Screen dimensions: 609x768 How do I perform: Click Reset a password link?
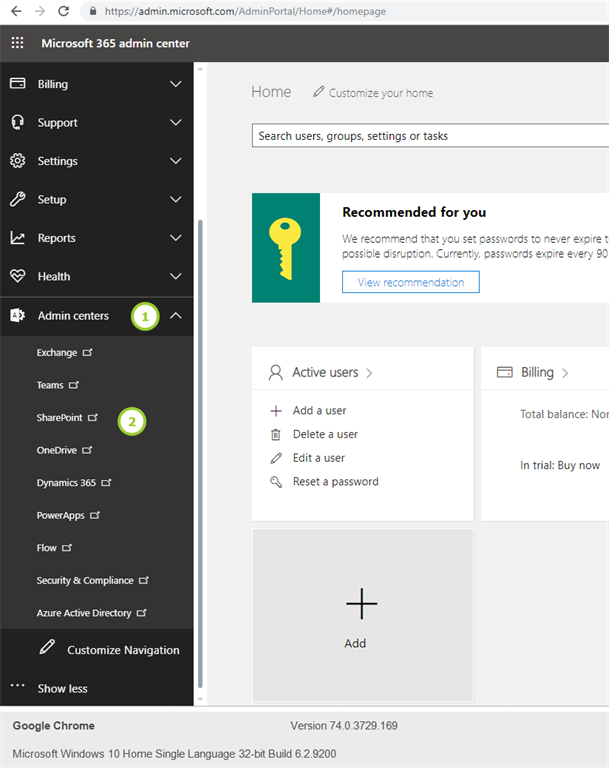336,482
